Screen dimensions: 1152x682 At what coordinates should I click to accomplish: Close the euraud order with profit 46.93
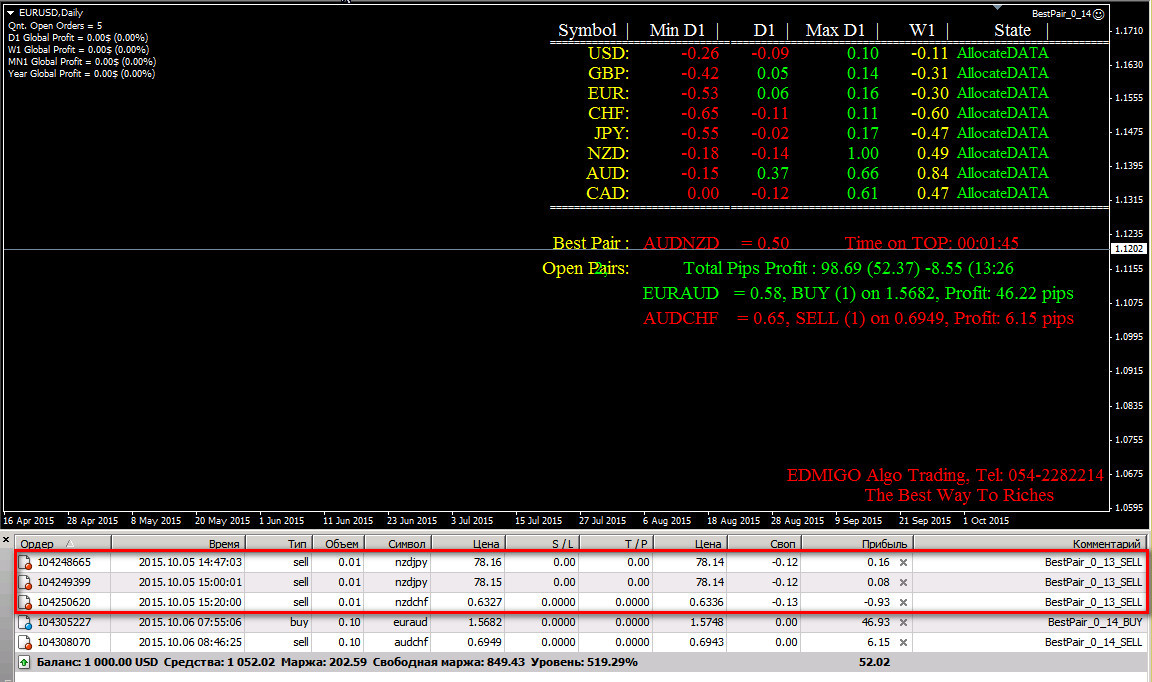[904, 622]
